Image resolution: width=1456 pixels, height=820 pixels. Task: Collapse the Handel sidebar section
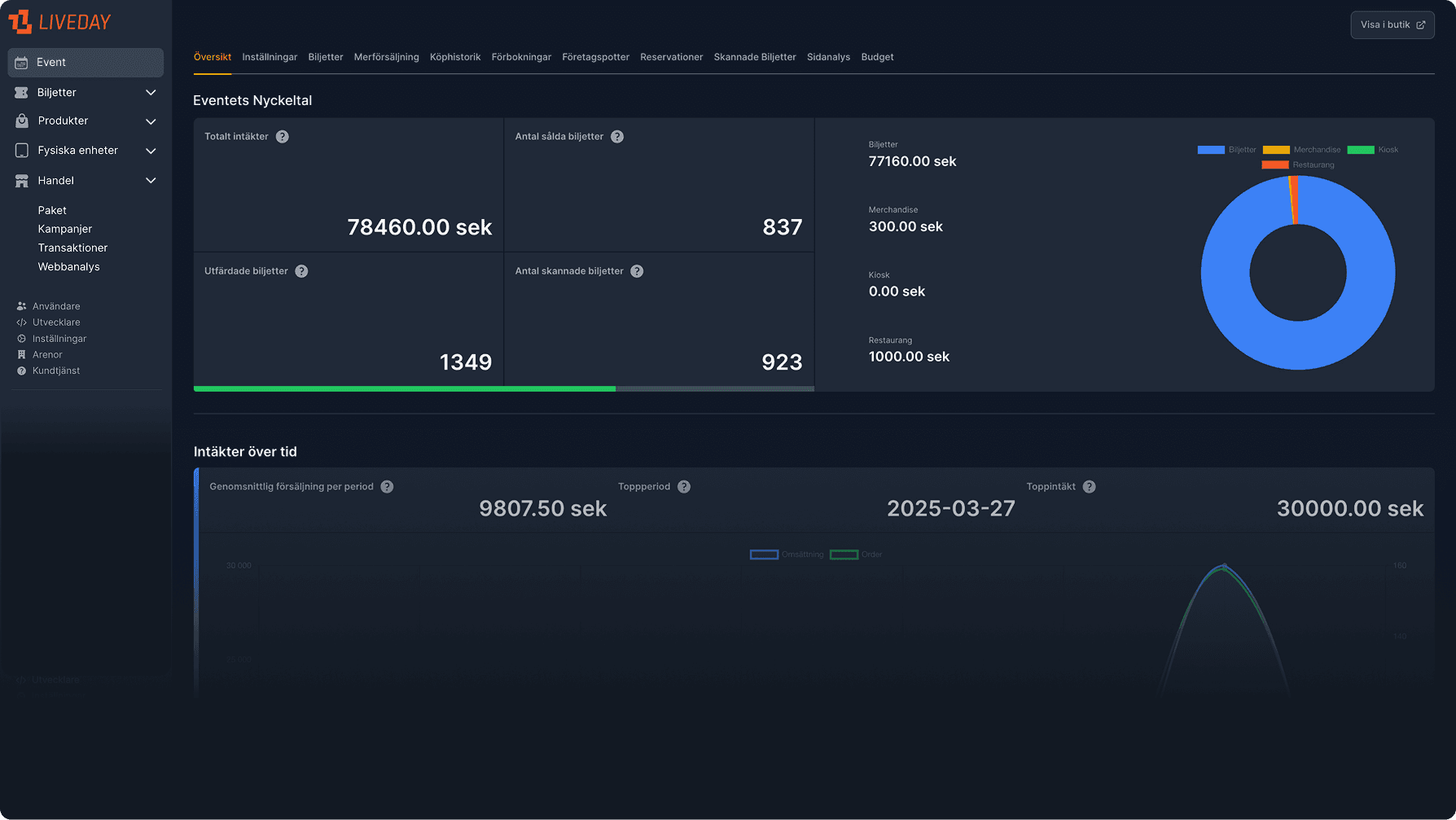151,180
